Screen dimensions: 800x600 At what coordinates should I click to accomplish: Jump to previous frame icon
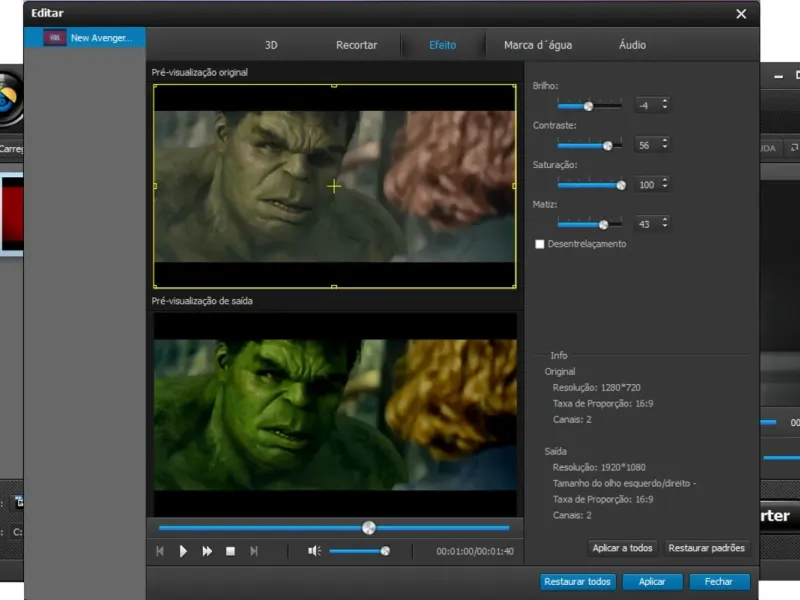click(x=160, y=551)
